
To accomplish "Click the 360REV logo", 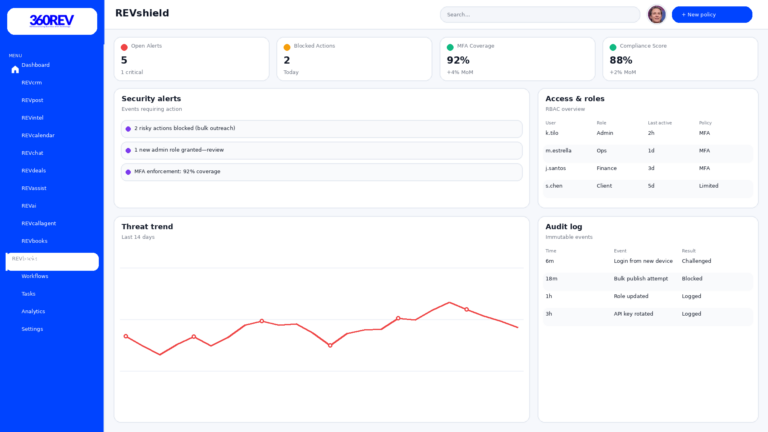I will [52, 21].
